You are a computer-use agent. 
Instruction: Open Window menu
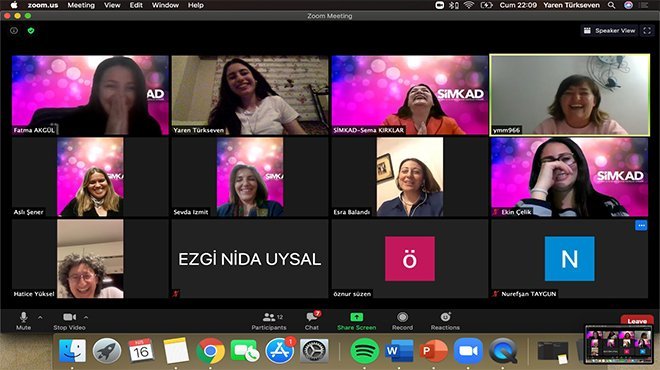(x=165, y=5)
